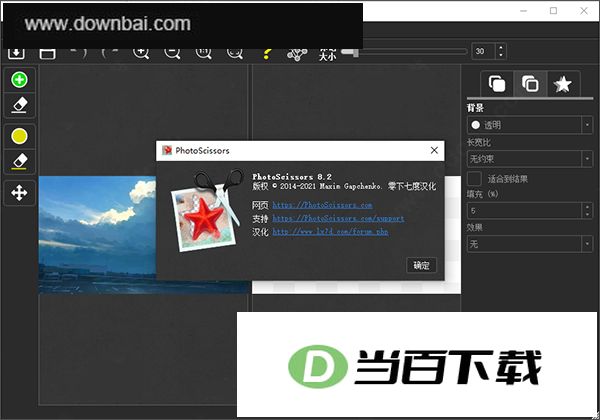Screen dimensions: 600x420
Task: Minimize the main PhotoScissors window
Action: tap(523, 11)
